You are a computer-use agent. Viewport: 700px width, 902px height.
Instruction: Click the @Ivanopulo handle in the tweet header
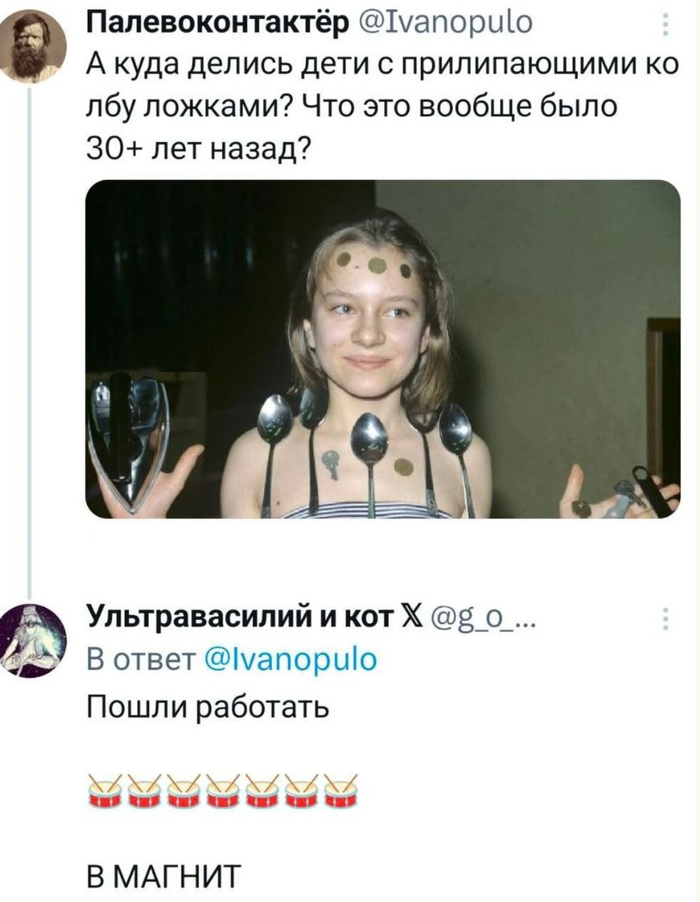coord(446,24)
